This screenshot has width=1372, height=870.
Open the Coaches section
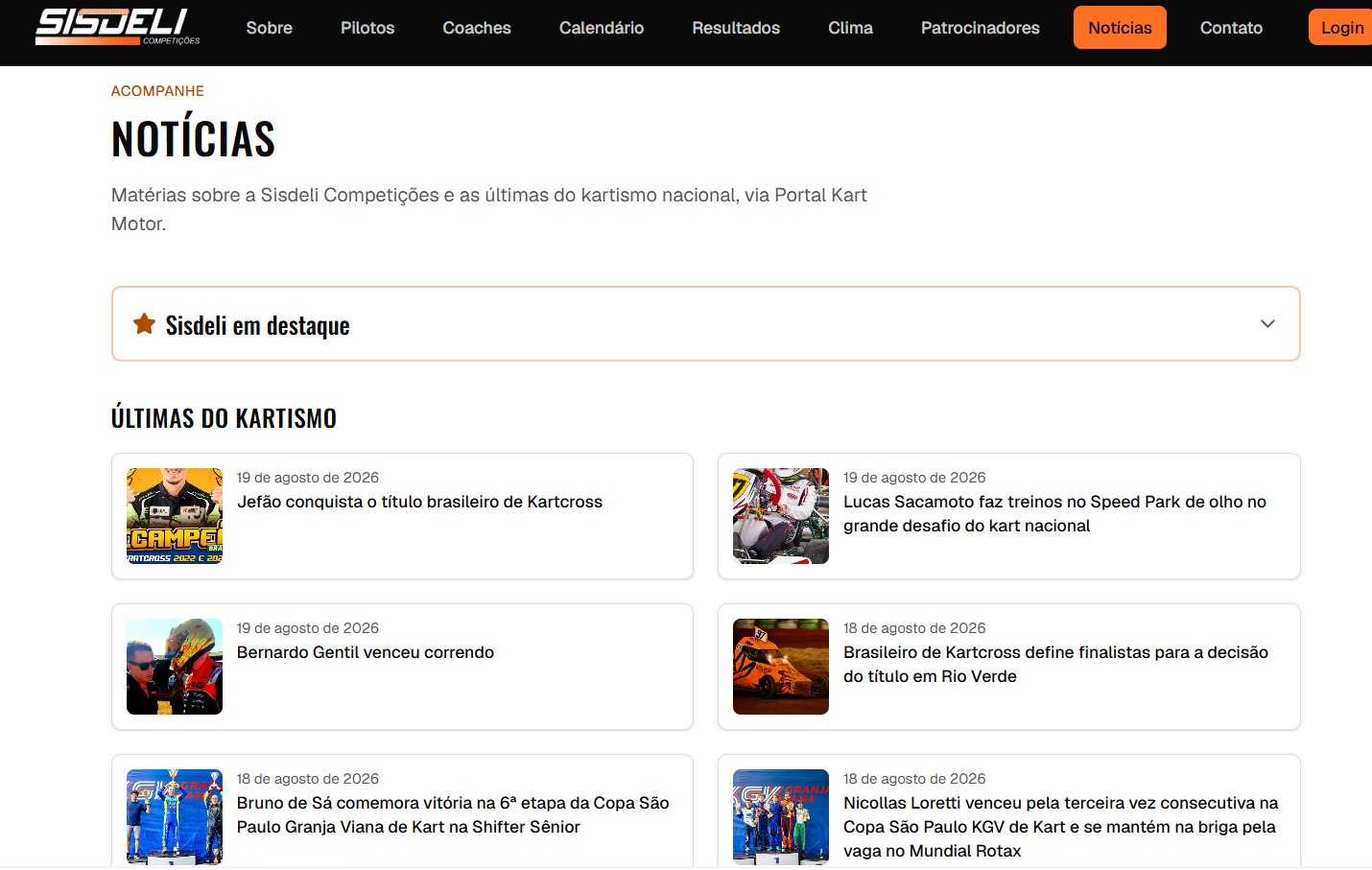[x=477, y=28]
